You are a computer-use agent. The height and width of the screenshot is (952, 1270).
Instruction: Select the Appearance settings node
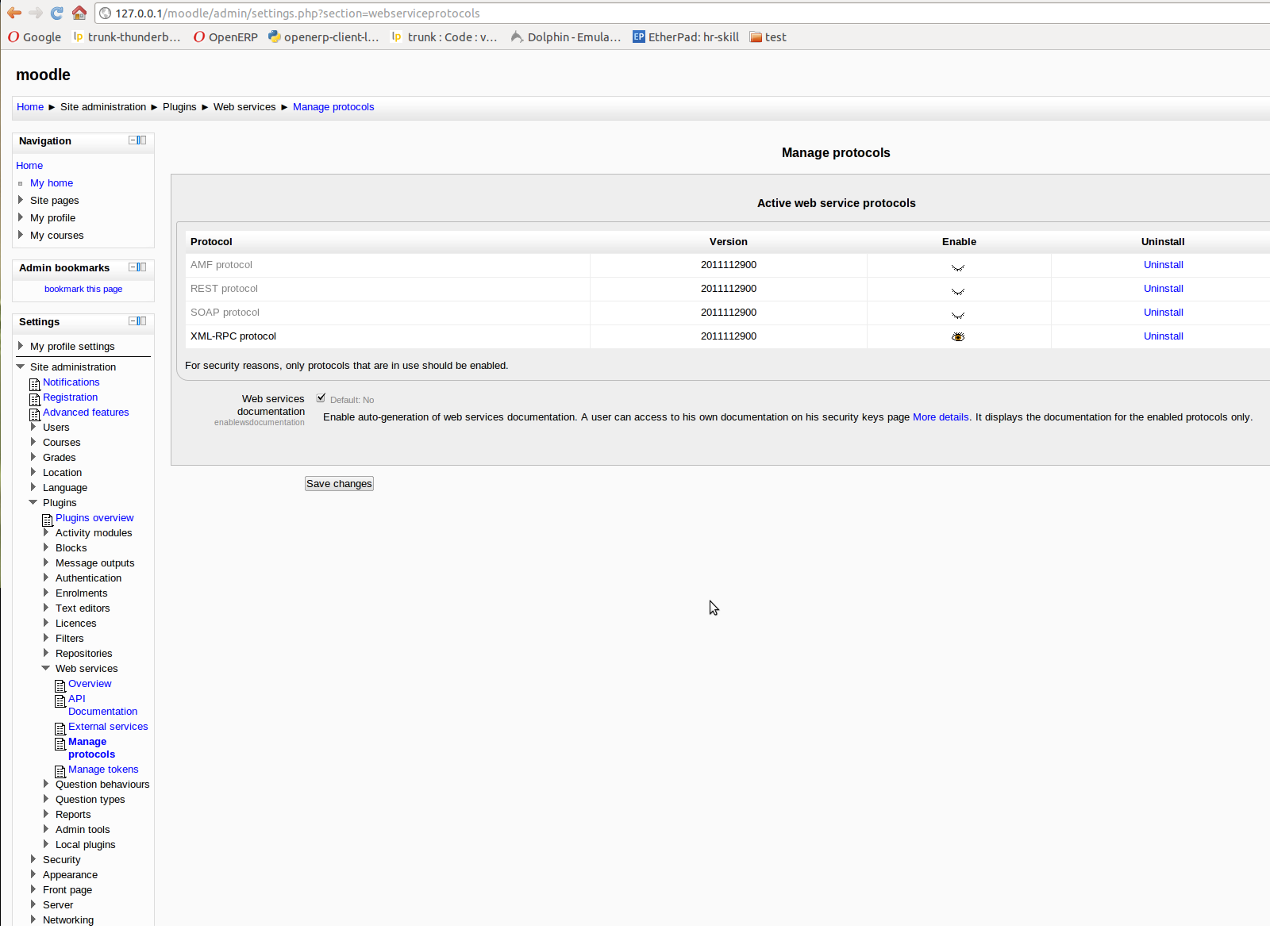point(70,875)
